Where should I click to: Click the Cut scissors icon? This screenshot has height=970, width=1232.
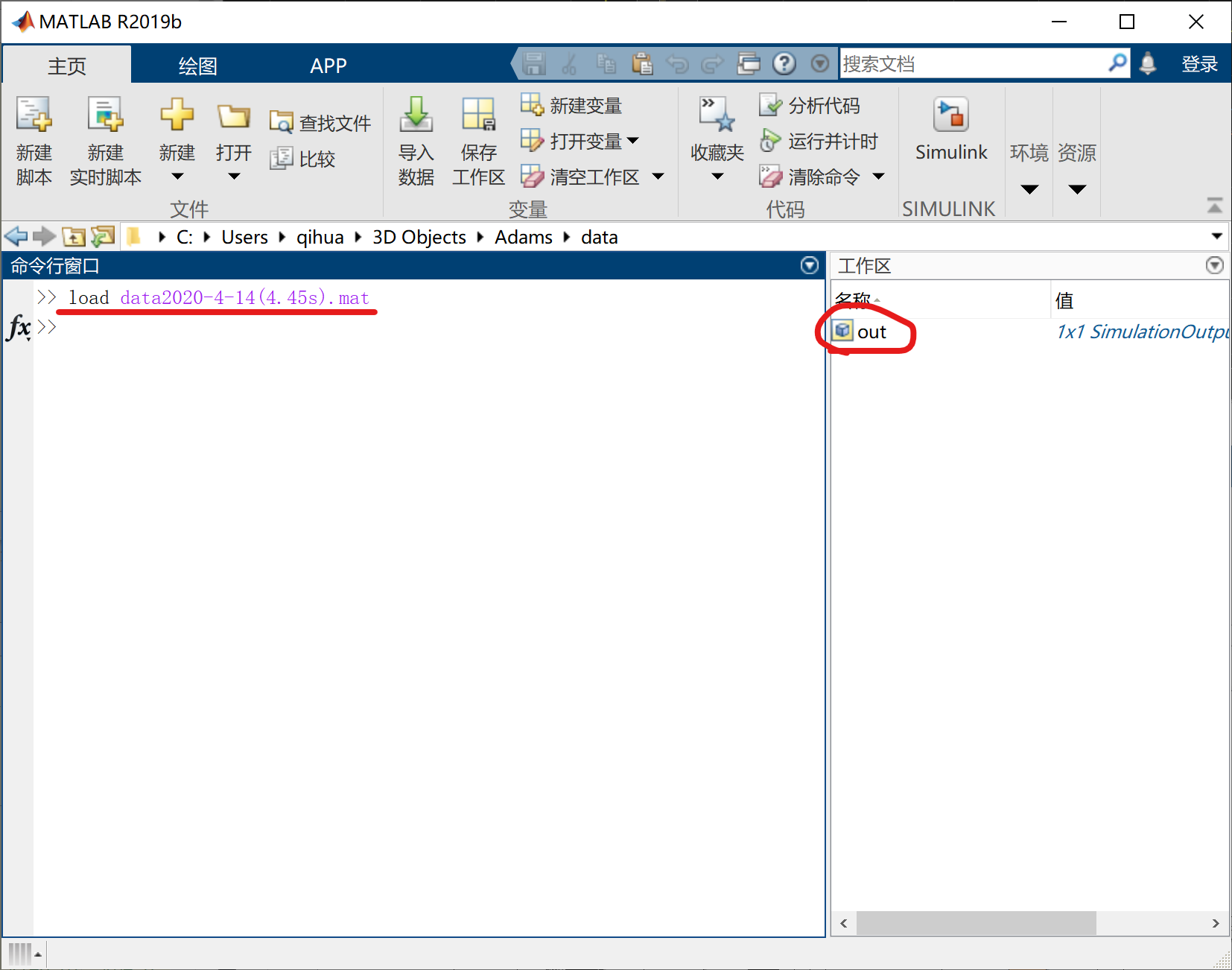570,64
